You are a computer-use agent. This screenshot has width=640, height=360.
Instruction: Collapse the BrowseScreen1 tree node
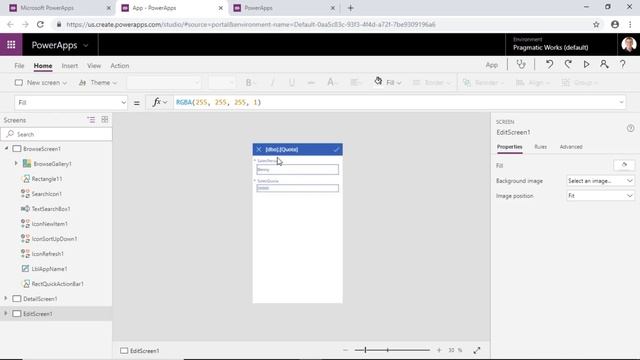[x=6, y=149]
